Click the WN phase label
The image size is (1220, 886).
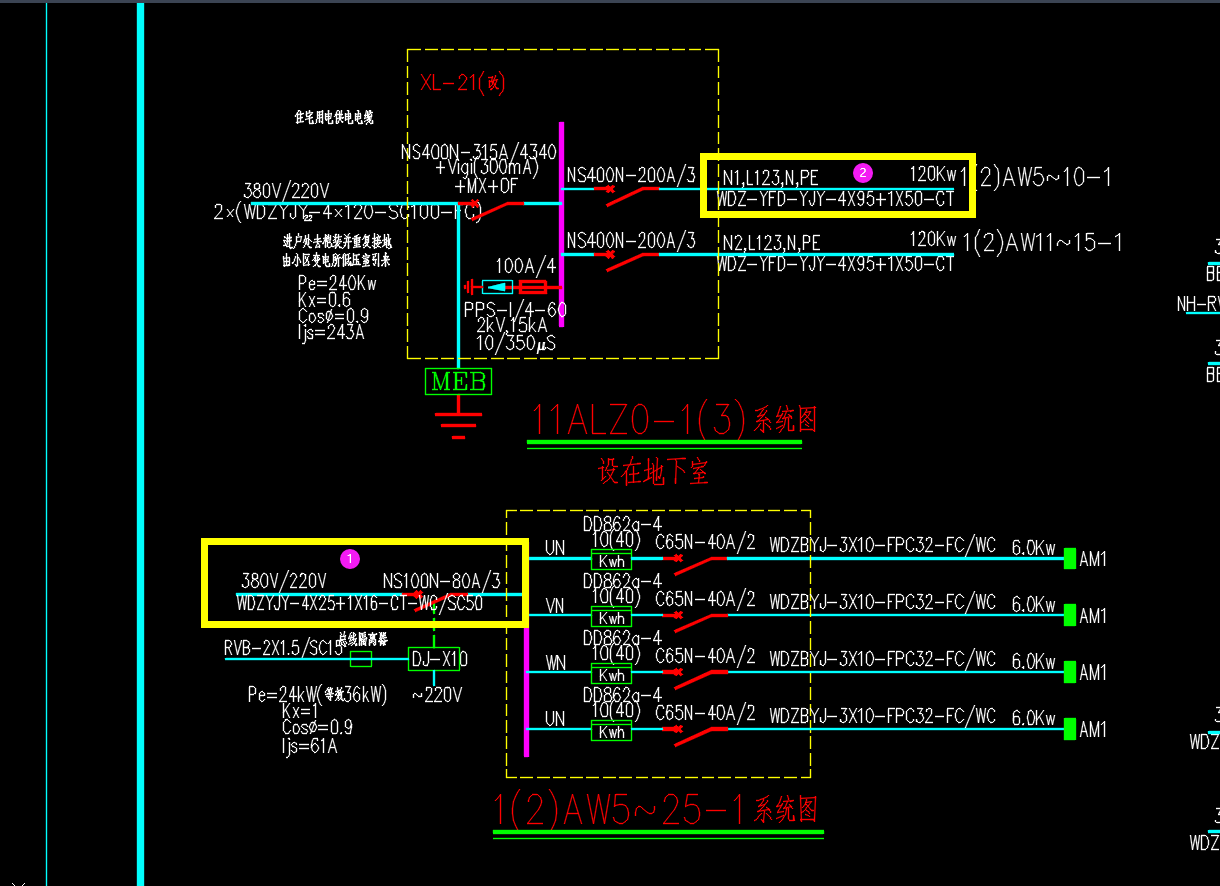pyautogui.click(x=555, y=663)
